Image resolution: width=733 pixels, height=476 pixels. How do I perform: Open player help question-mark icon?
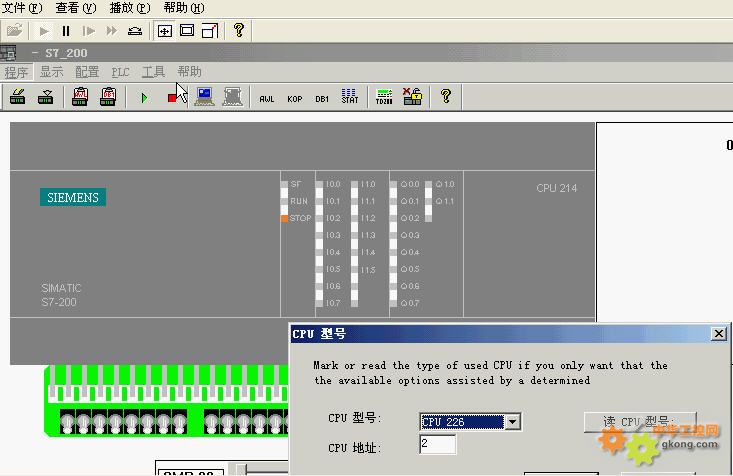coord(239,30)
